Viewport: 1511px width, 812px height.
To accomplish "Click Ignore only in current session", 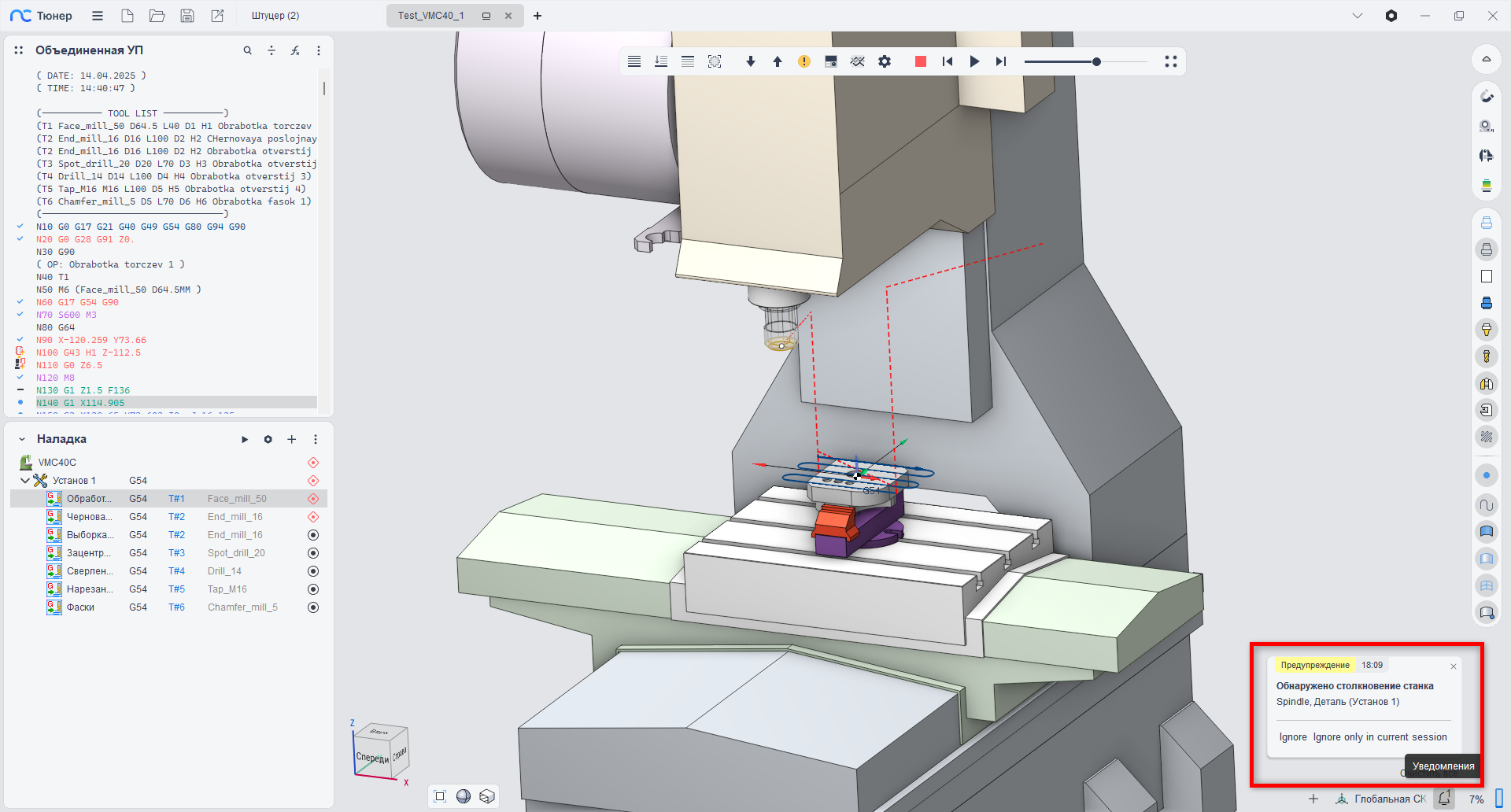I will [x=1380, y=737].
